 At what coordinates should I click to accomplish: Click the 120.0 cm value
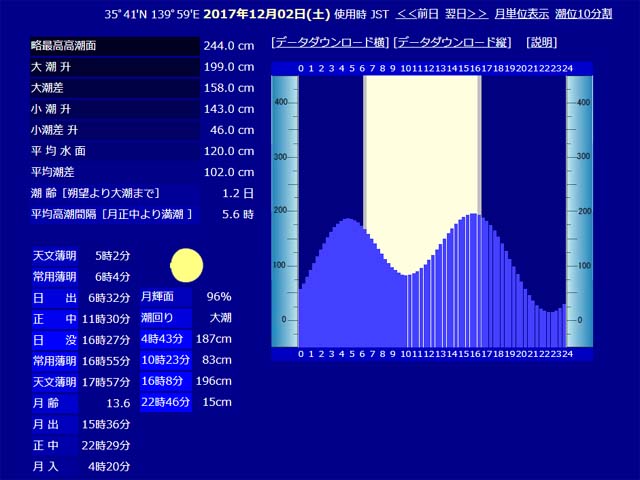[x=229, y=151]
